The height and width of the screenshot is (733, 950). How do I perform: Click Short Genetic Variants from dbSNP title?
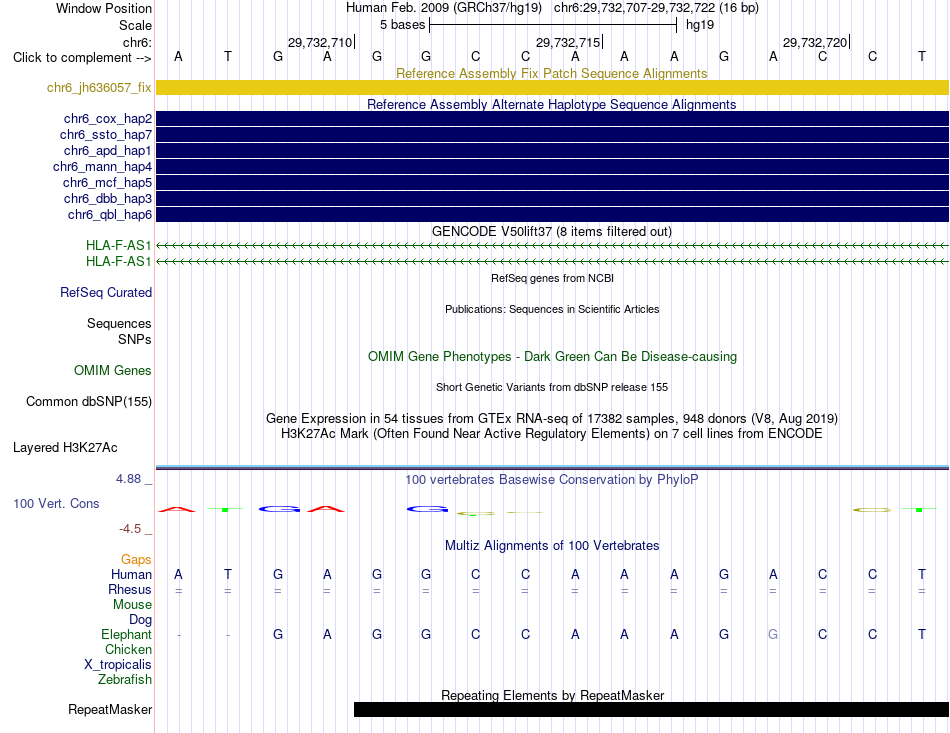(552, 387)
